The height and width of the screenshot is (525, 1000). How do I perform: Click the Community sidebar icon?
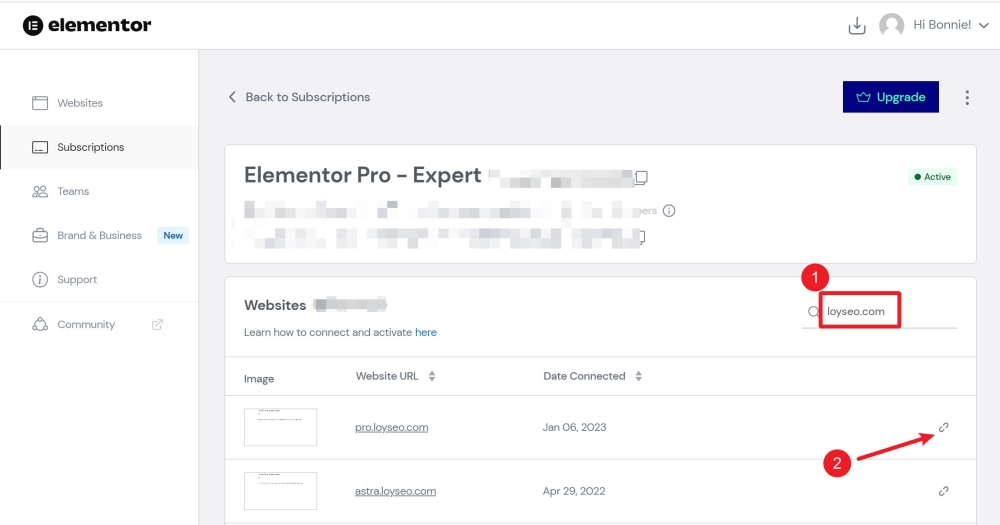[40, 324]
